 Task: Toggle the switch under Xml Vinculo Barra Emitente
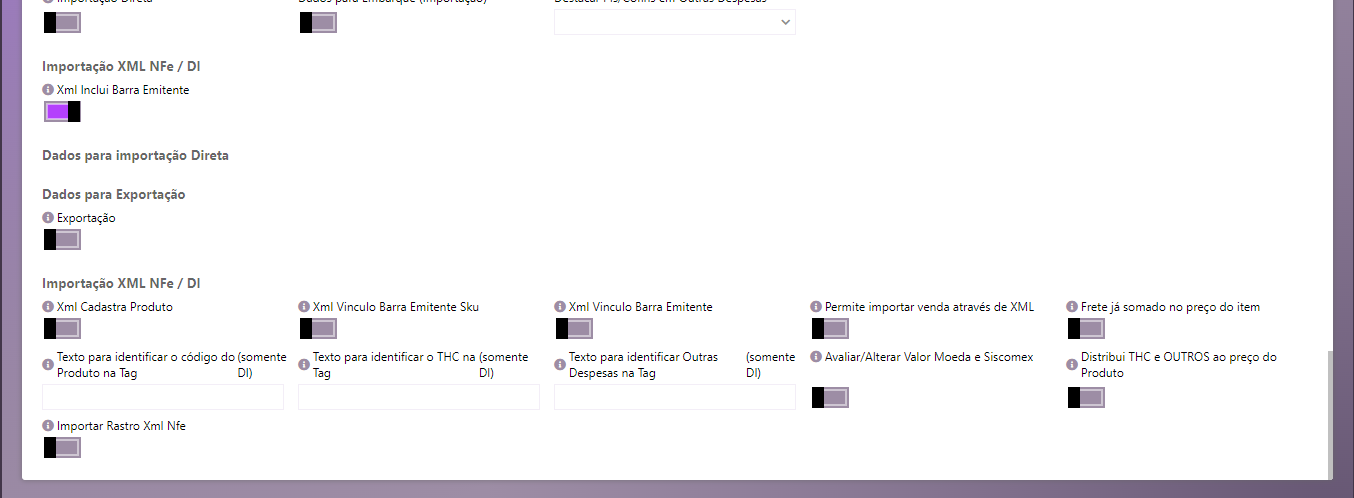click(574, 328)
